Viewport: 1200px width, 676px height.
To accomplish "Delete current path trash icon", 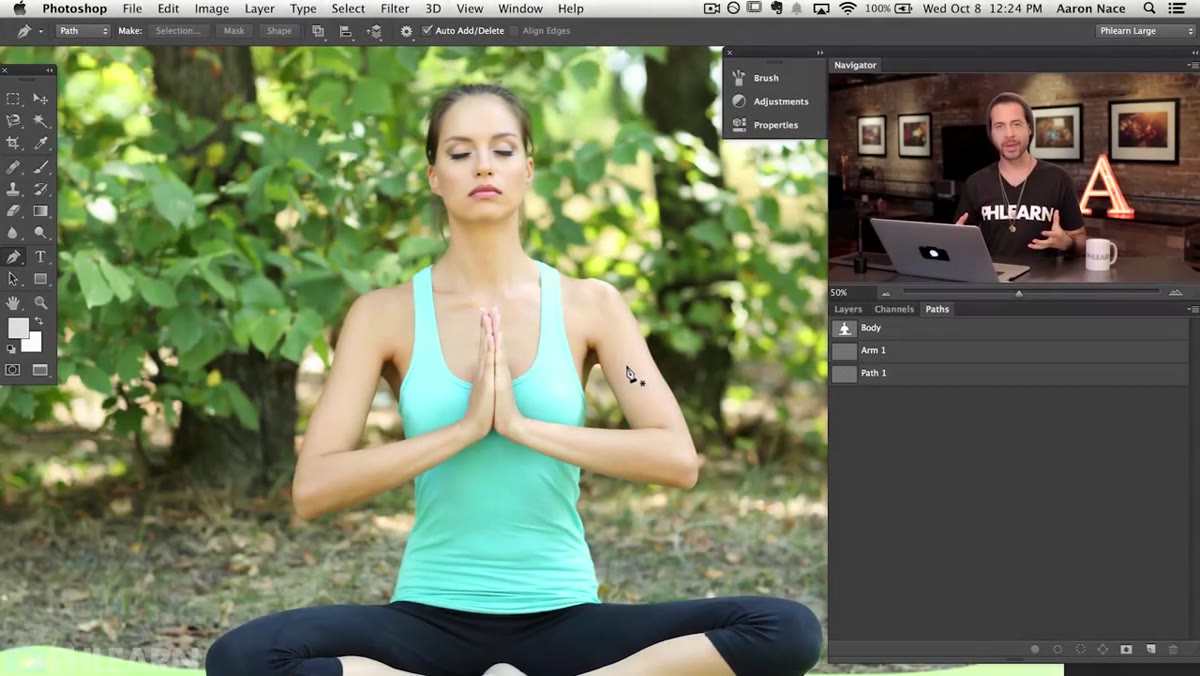I will [x=1174, y=650].
